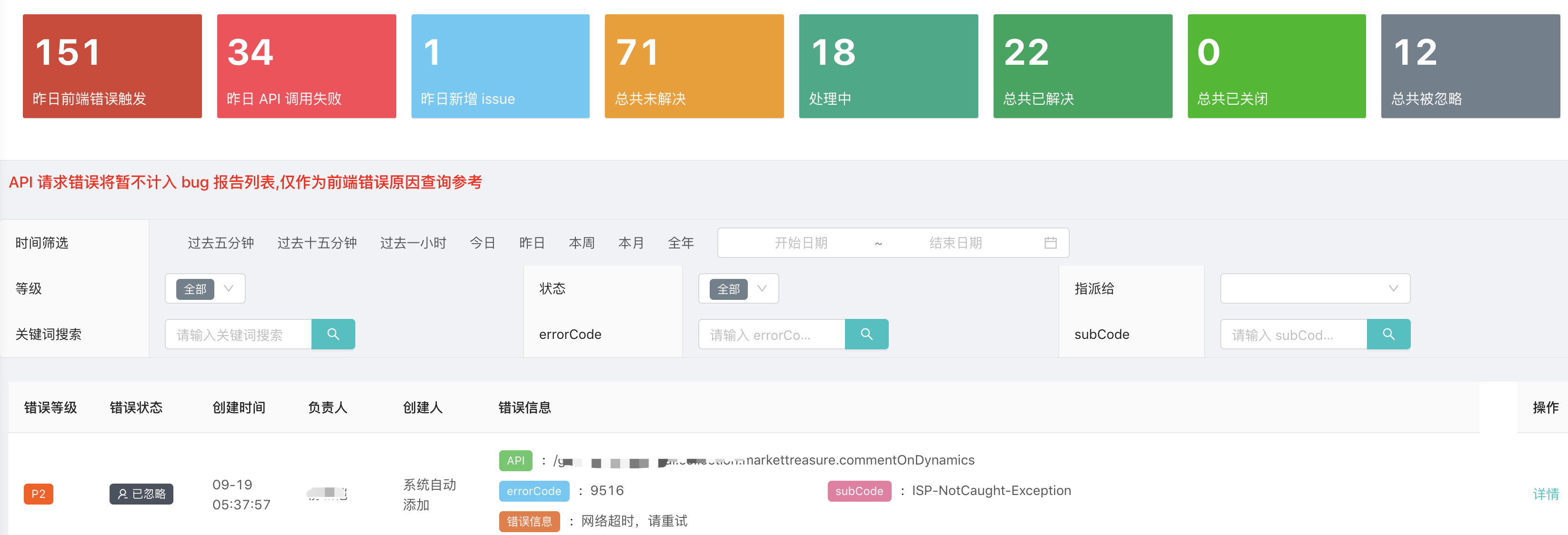Screen dimensions: 1568x535
Task: Open 详情 link for the error row
Action: (x=1545, y=494)
